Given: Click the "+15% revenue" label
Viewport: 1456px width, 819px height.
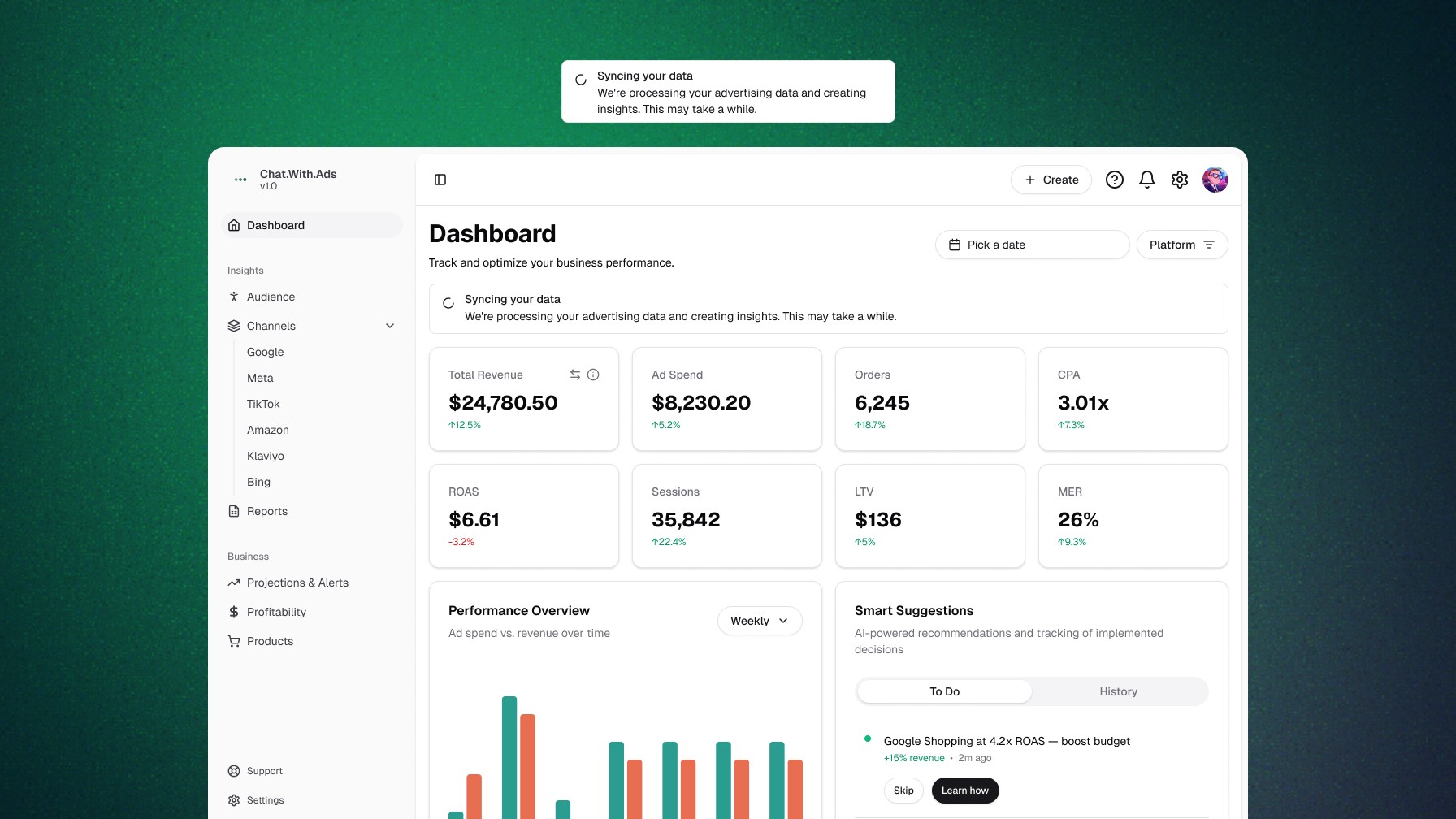Looking at the screenshot, I should point(914,758).
